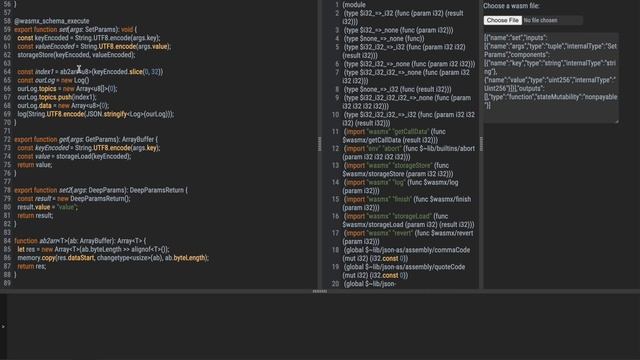Click 'const value = storageLoad(keyEncoded)' line
Viewport: 640px width, 360px height.
pos(74,156)
